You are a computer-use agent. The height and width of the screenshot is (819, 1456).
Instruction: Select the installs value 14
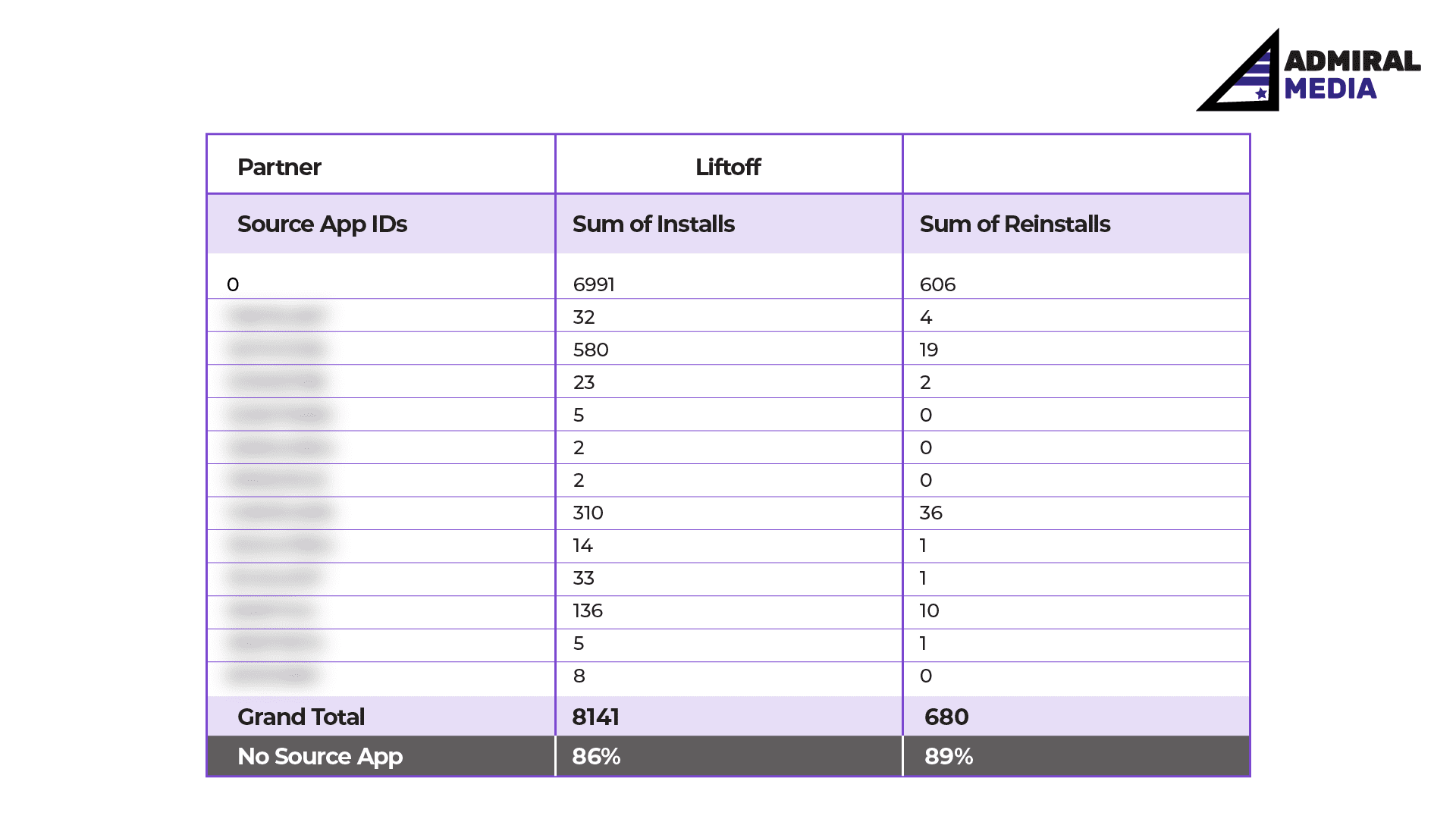point(583,545)
